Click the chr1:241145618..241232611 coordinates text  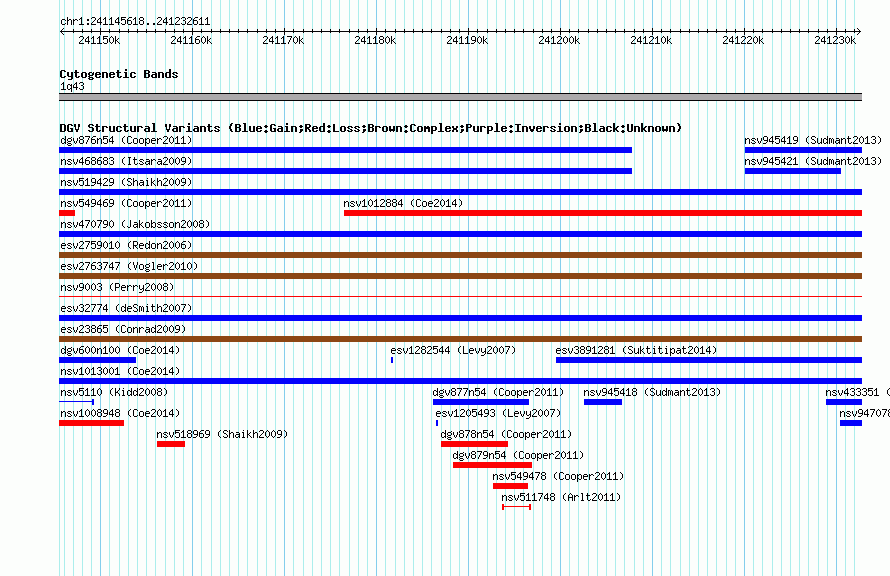click(135, 21)
